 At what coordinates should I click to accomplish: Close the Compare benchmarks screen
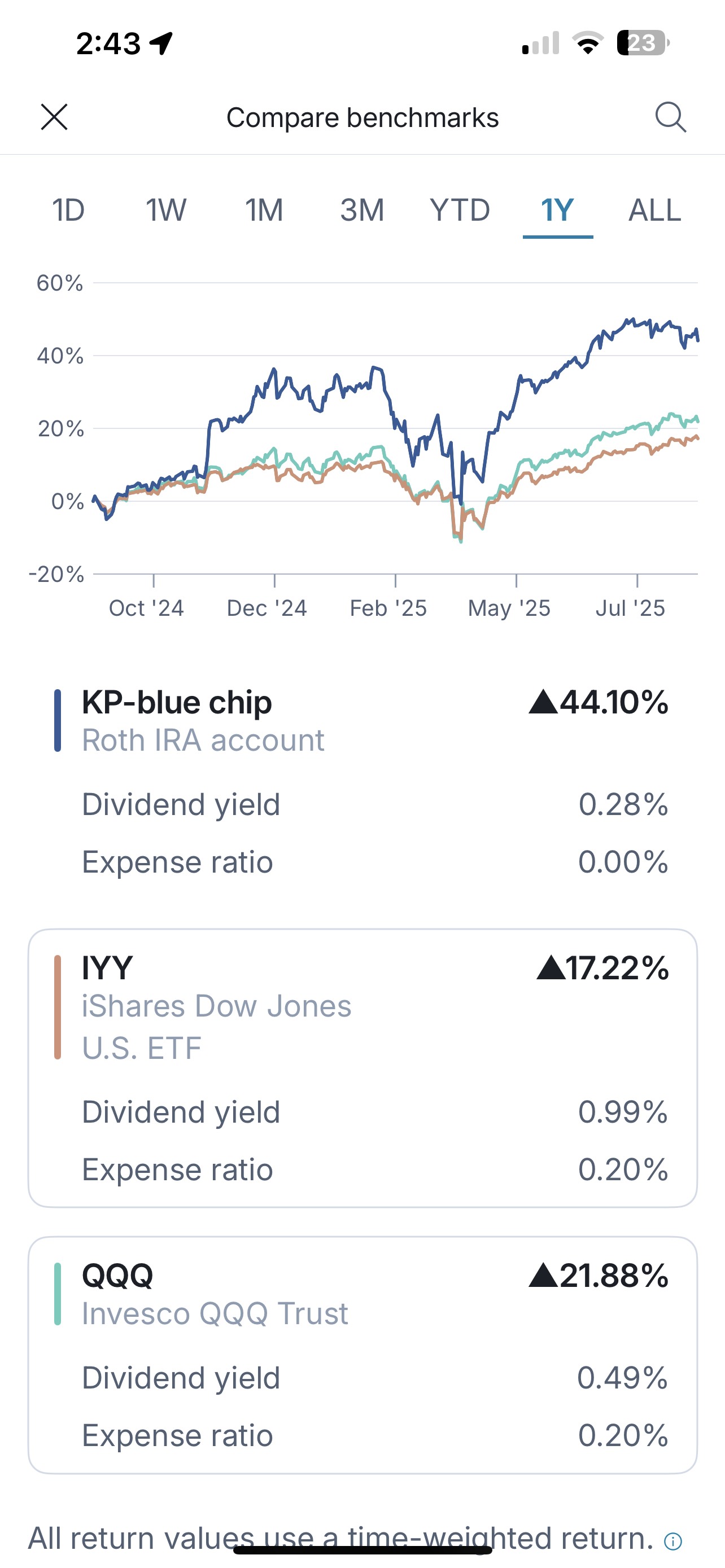[x=54, y=117]
